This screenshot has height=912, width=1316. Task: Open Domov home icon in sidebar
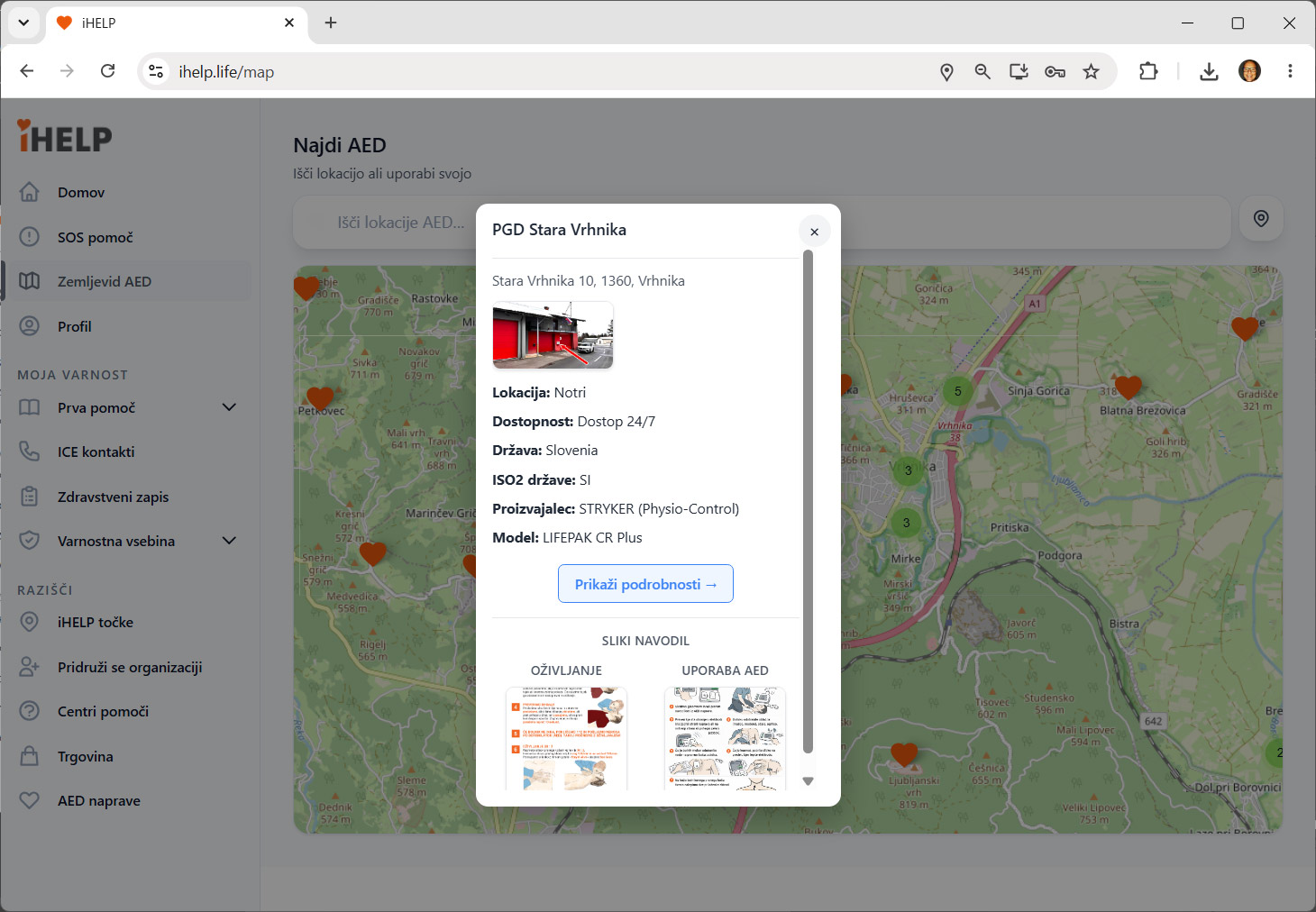(30, 192)
